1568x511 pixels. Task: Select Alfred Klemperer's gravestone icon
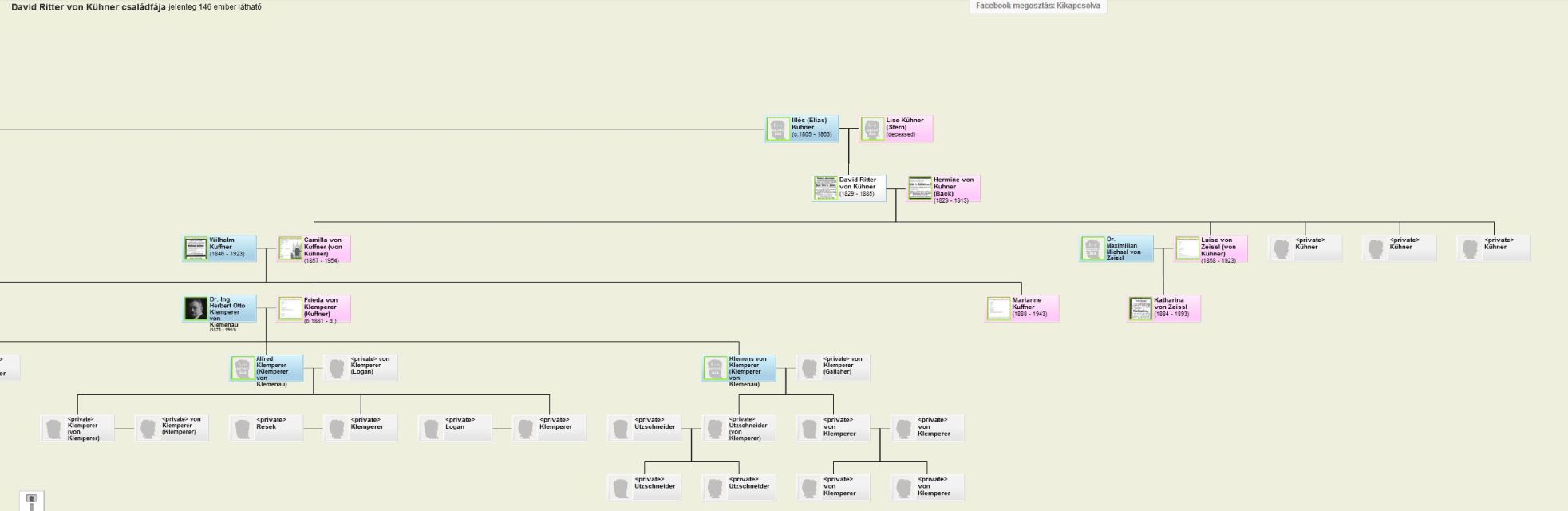[243, 368]
